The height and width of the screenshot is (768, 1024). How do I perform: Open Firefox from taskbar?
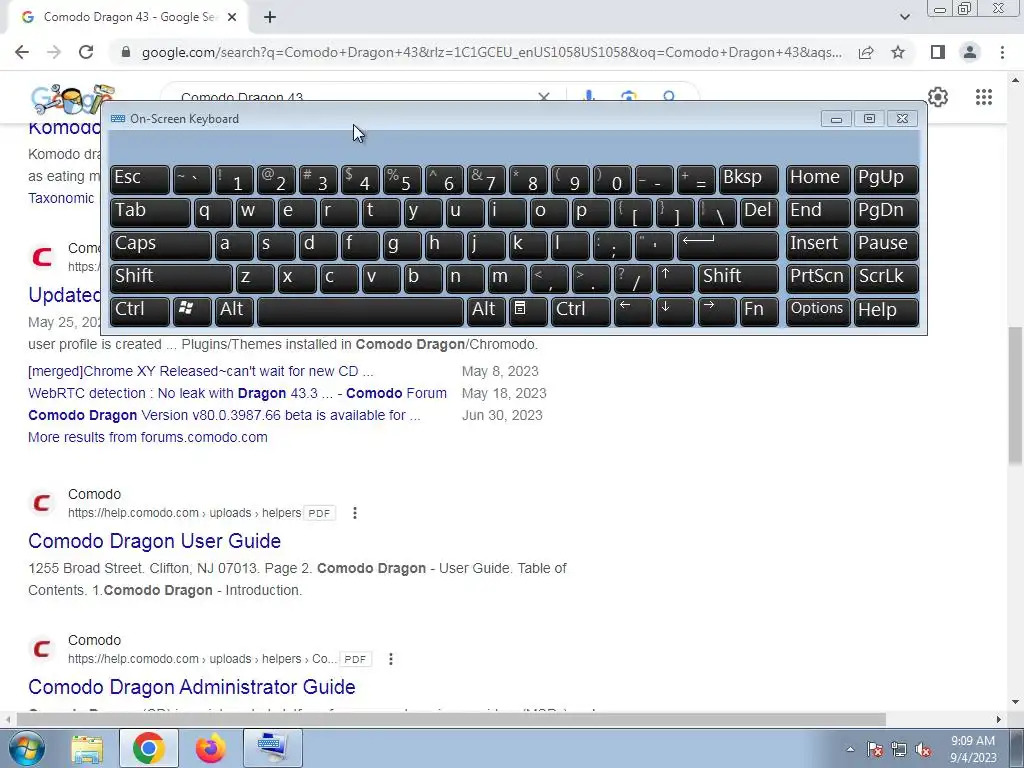(210, 748)
